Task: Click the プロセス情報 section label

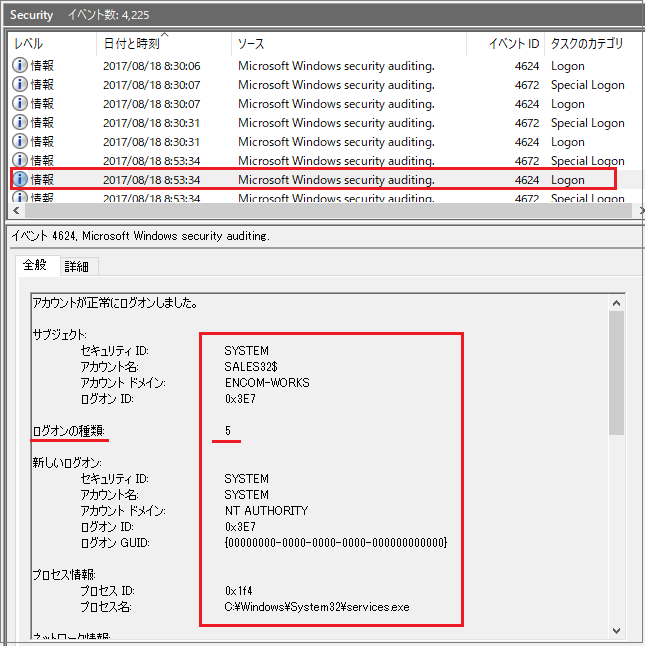Action: 64,574
